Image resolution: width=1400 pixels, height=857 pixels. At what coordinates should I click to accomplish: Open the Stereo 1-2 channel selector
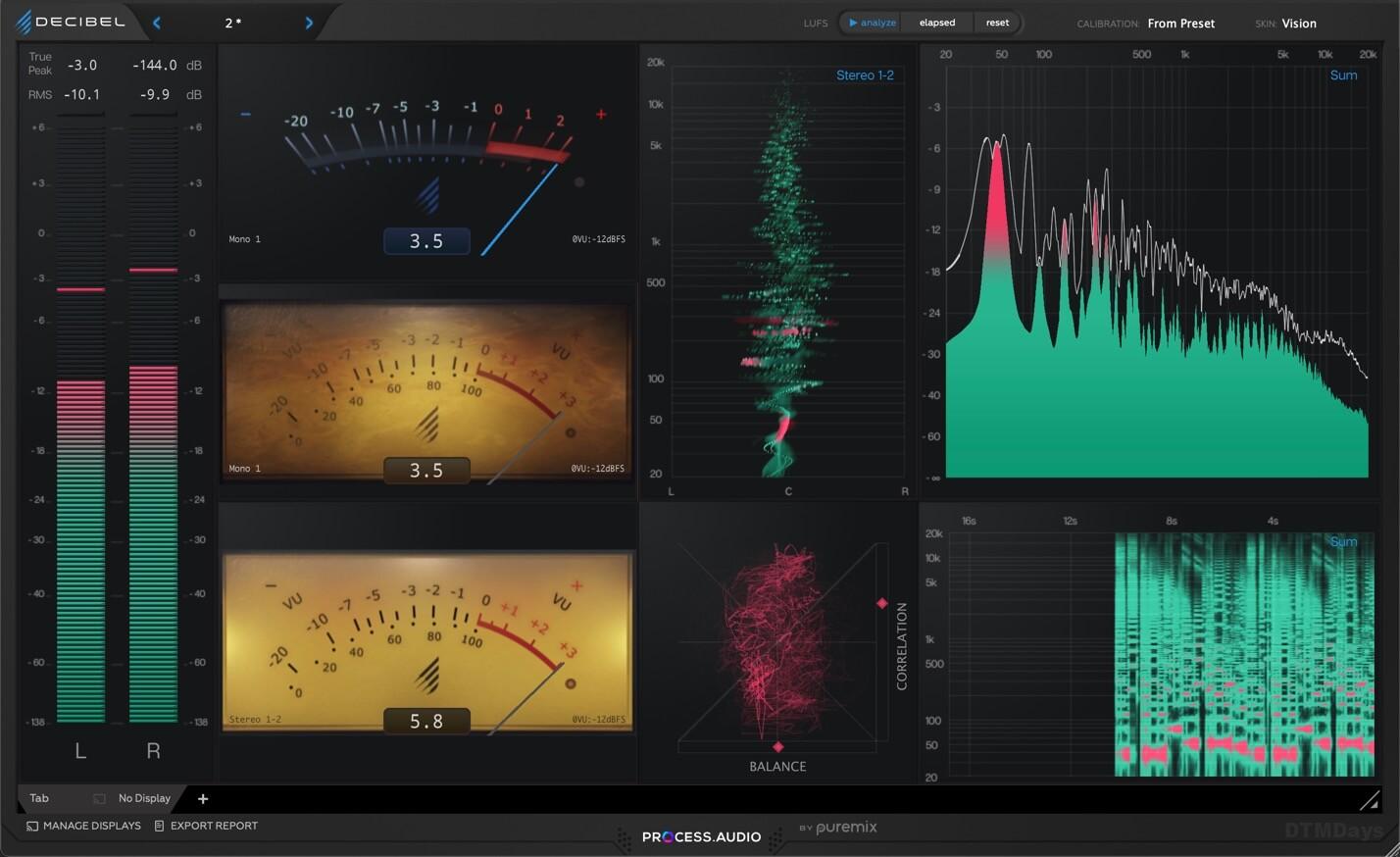(864, 76)
